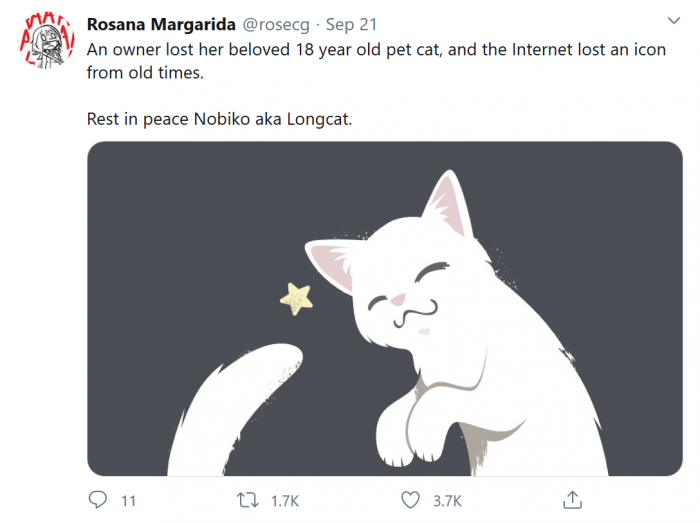Screen dimensions: 700x523
Task: Like the tweet with the heart icon
Action: tap(410, 499)
